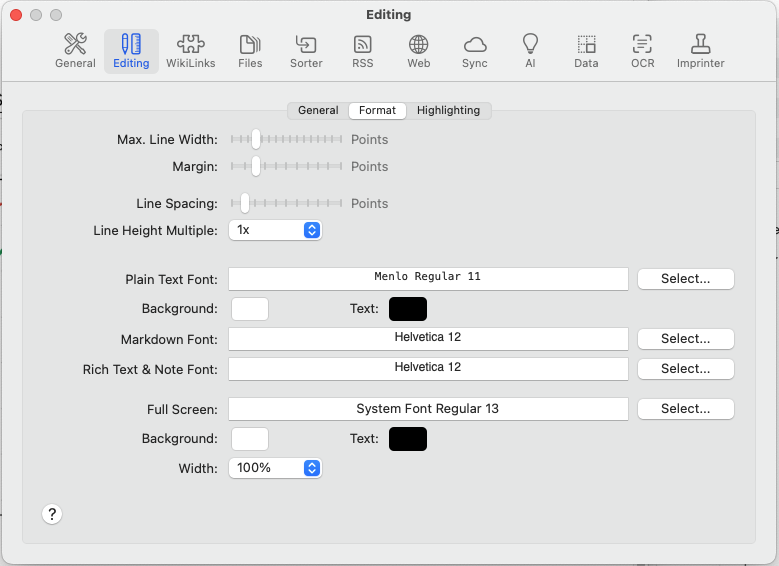Select the General segment tab

[318, 110]
